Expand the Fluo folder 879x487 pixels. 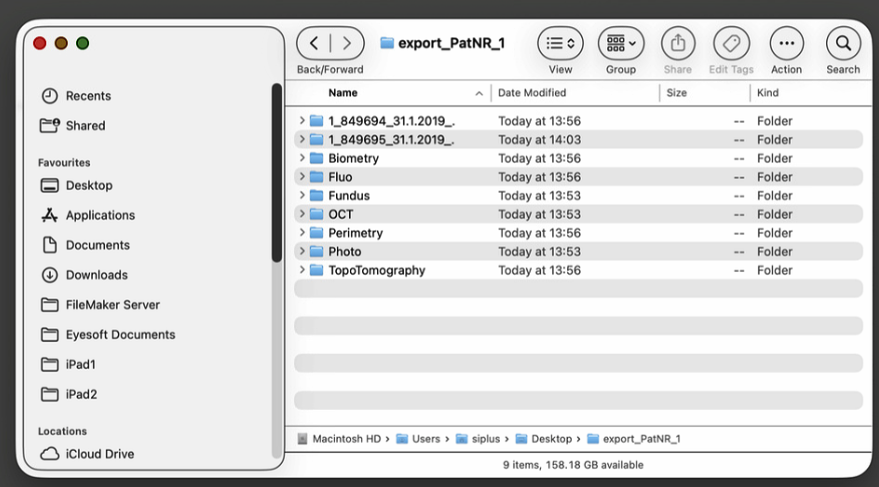coord(302,177)
